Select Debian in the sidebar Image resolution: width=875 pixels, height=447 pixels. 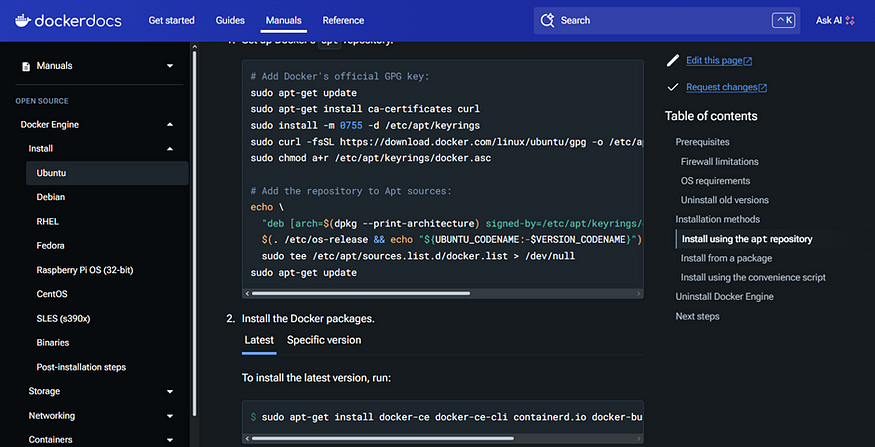[51, 197]
